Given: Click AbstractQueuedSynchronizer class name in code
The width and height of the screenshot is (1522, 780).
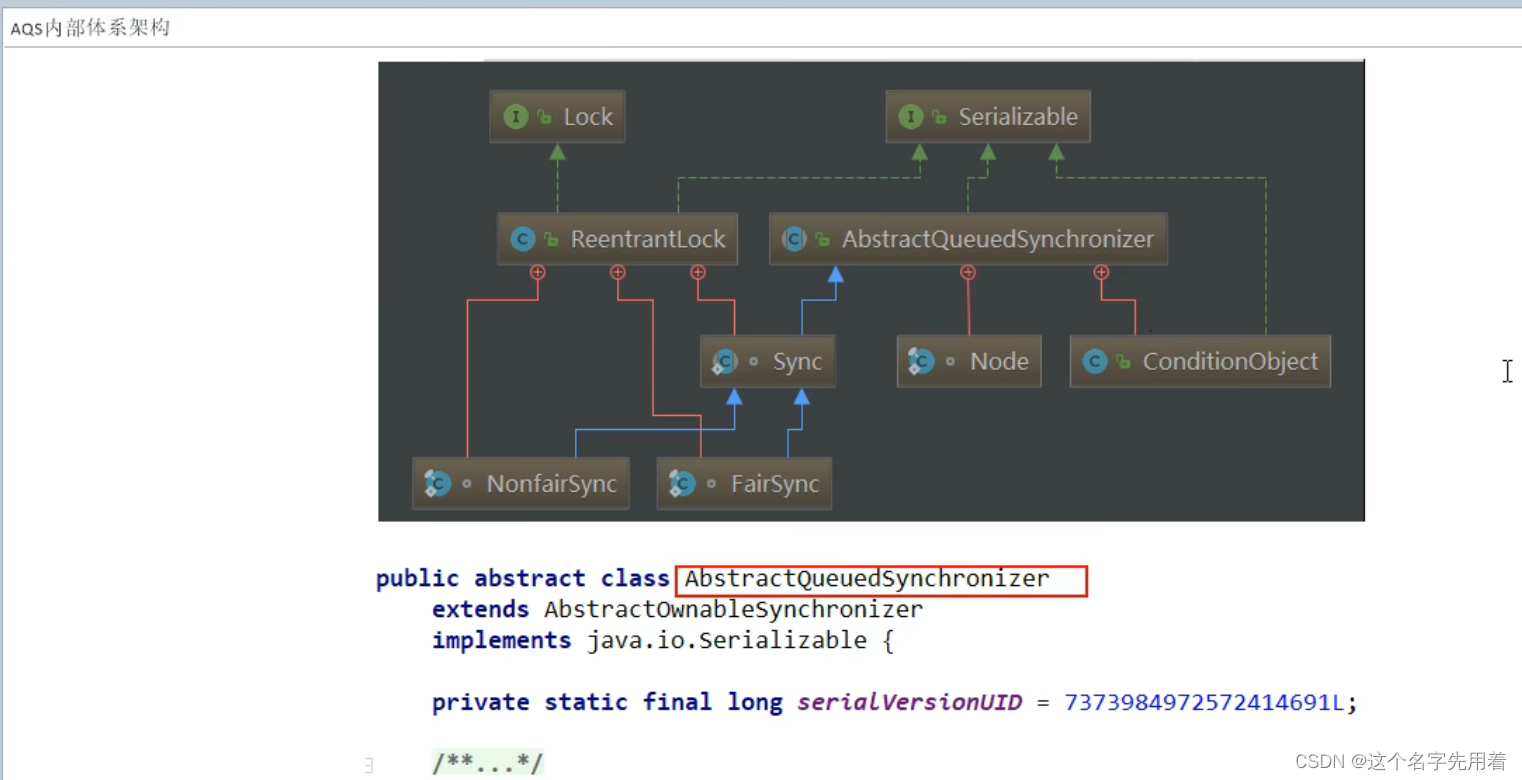Looking at the screenshot, I should click(867, 579).
